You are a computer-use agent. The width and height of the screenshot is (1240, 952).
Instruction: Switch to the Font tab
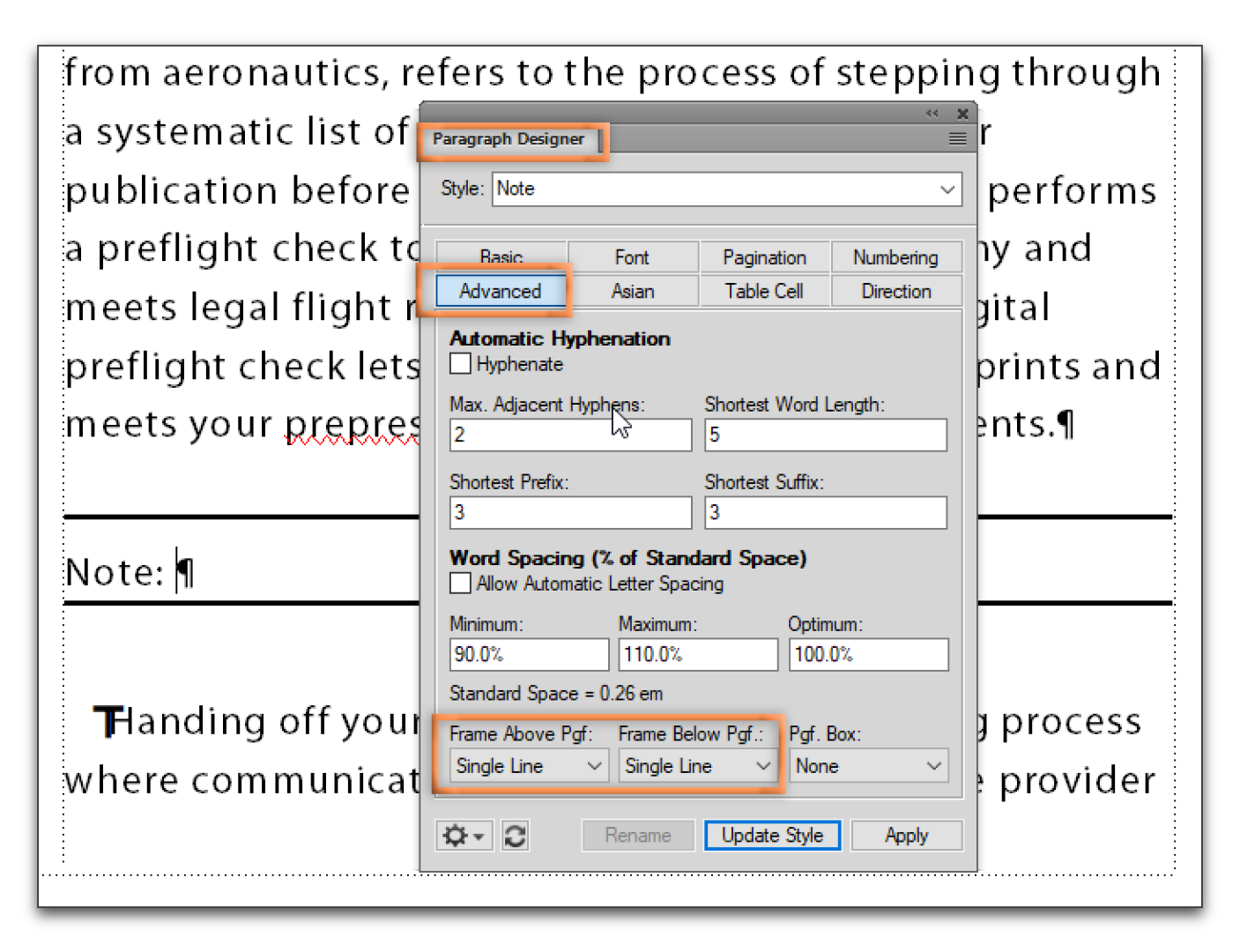coord(632,257)
